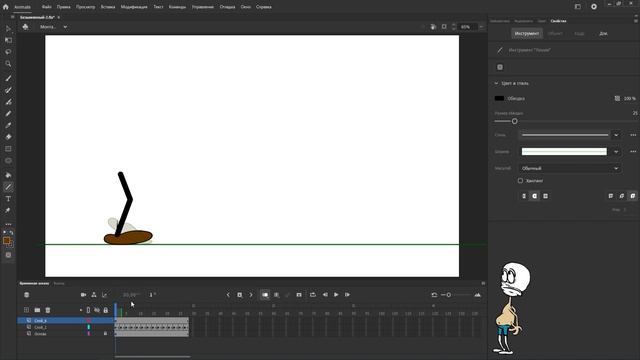Go to the previous keyframe
The width and height of the screenshot is (640, 360).
(228, 295)
